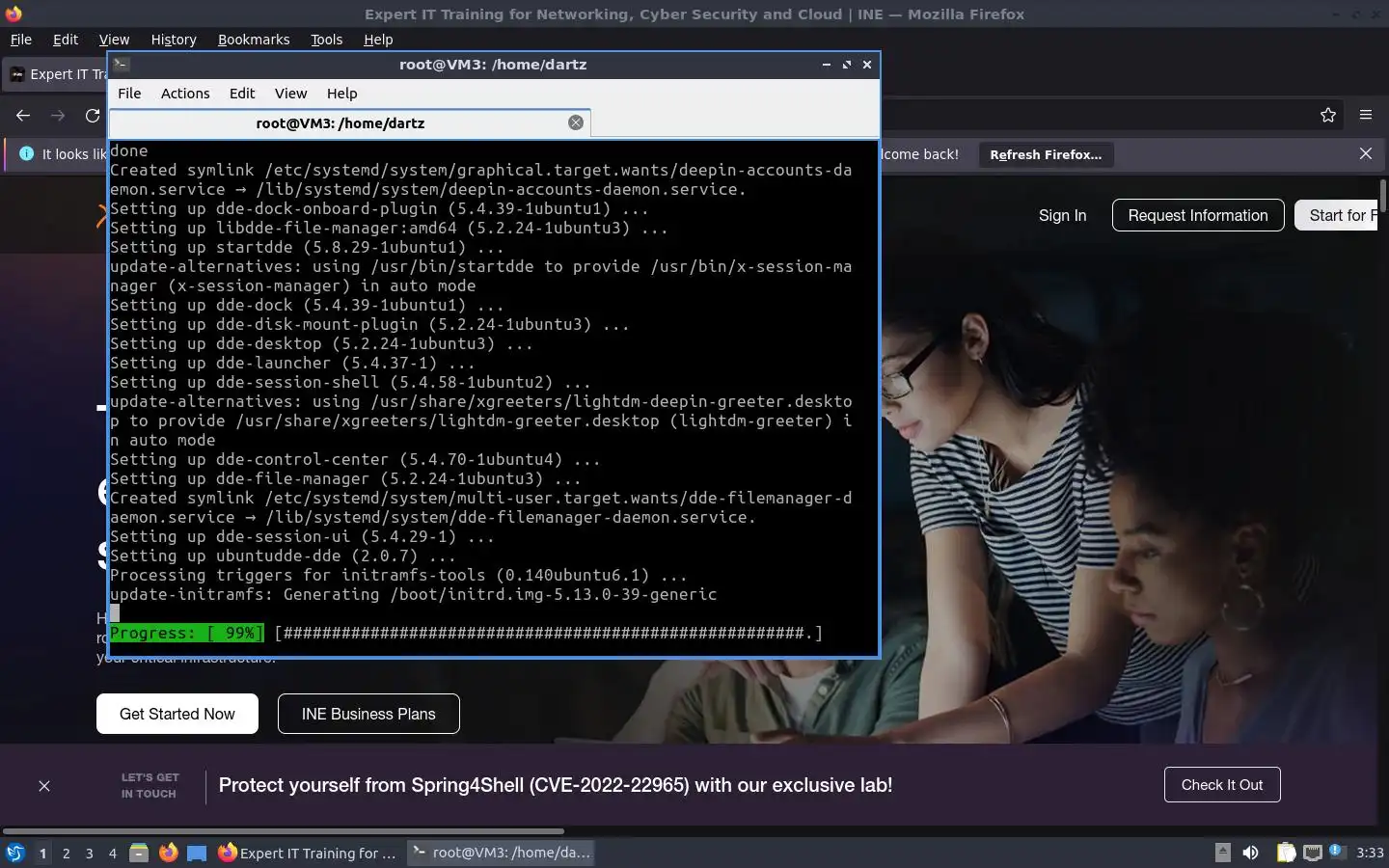Click the horizontal scrollbar at page bottom
The width and height of the screenshot is (1389, 868).
click(x=283, y=830)
